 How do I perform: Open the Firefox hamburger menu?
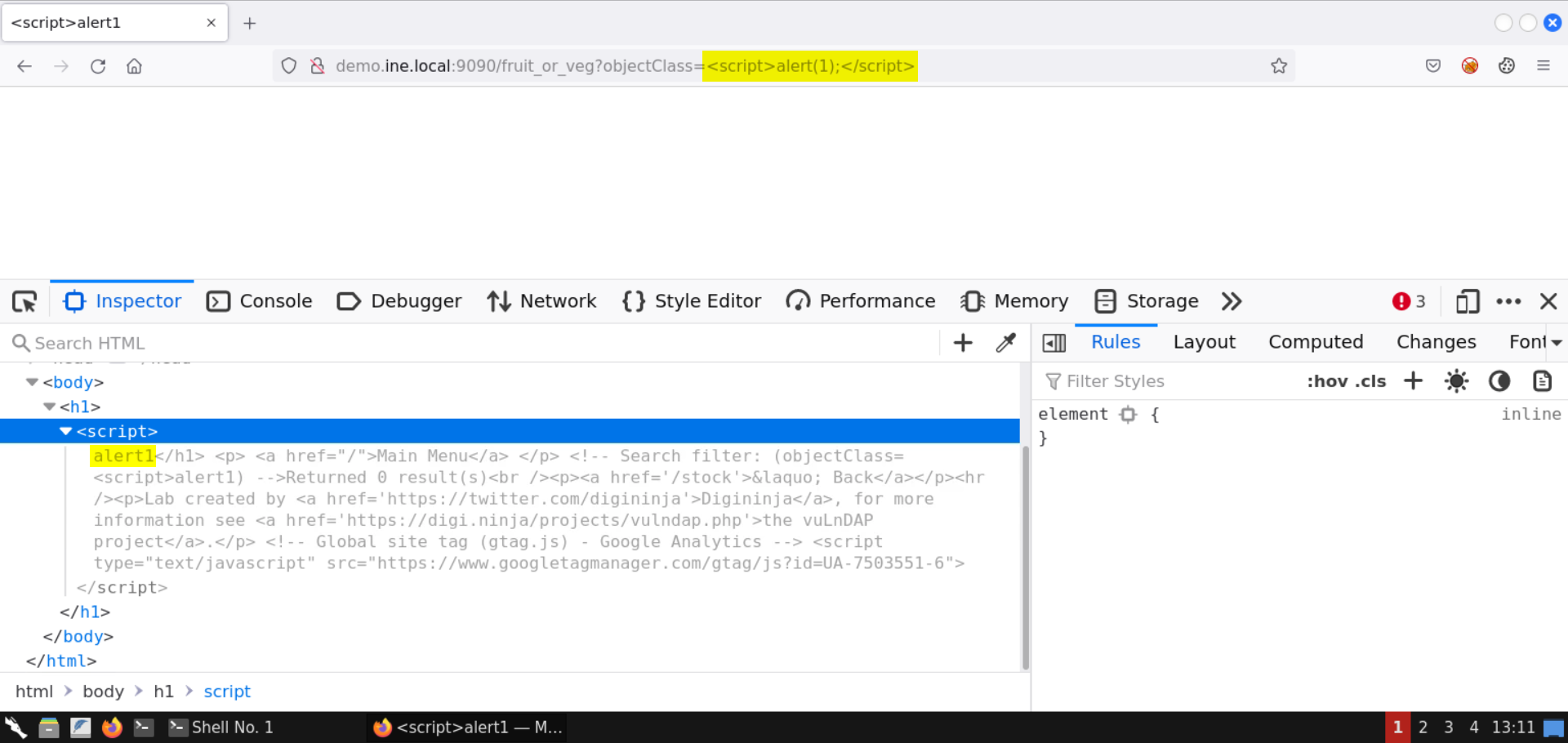[x=1543, y=66]
